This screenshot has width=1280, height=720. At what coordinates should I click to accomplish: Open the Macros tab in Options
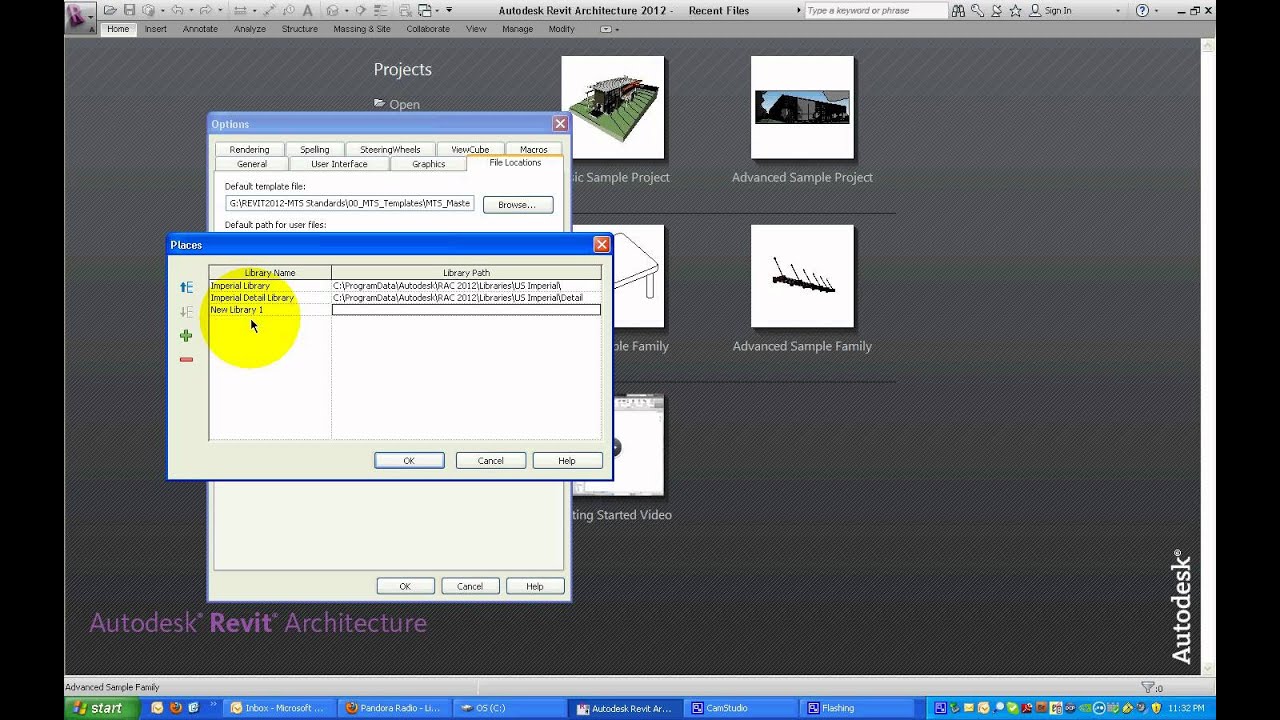pyautogui.click(x=534, y=150)
